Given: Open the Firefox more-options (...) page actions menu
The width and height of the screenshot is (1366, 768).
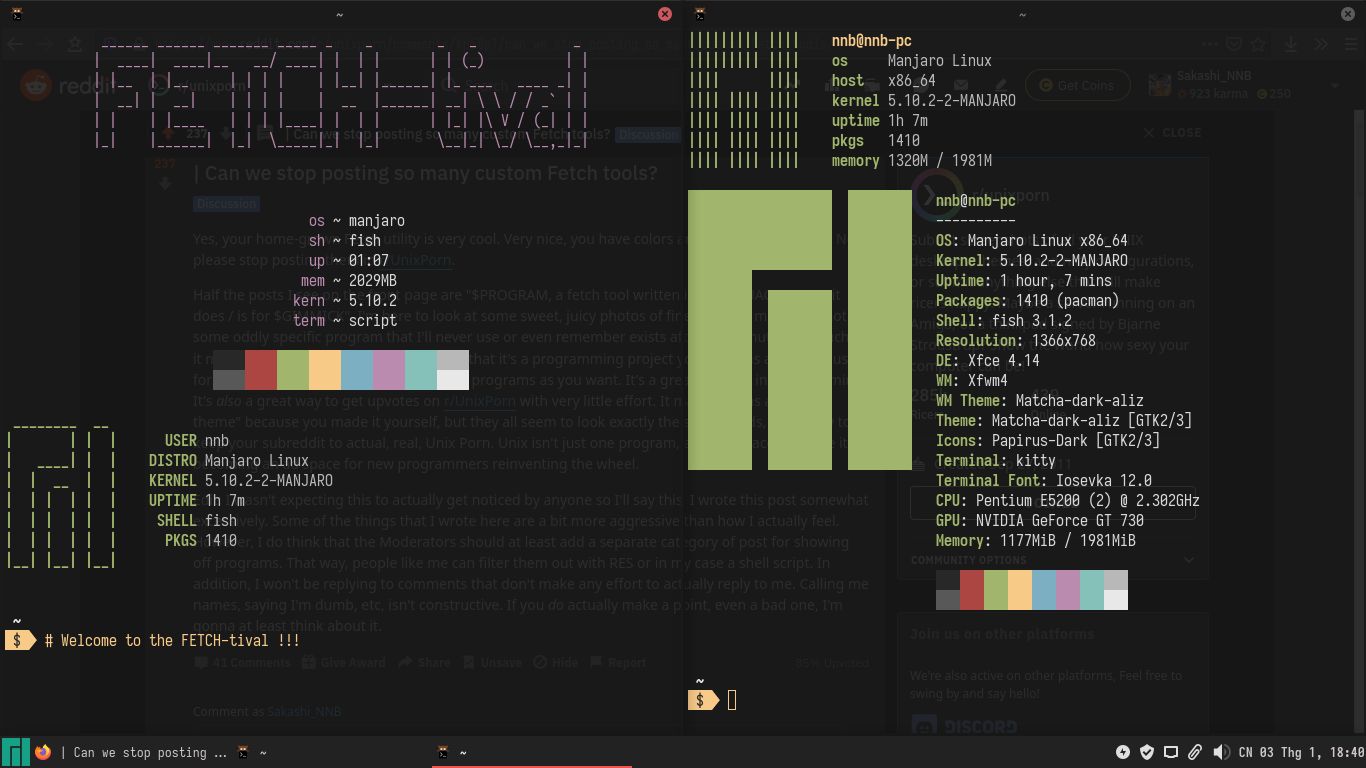Looking at the screenshot, I should [x=1210, y=43].
